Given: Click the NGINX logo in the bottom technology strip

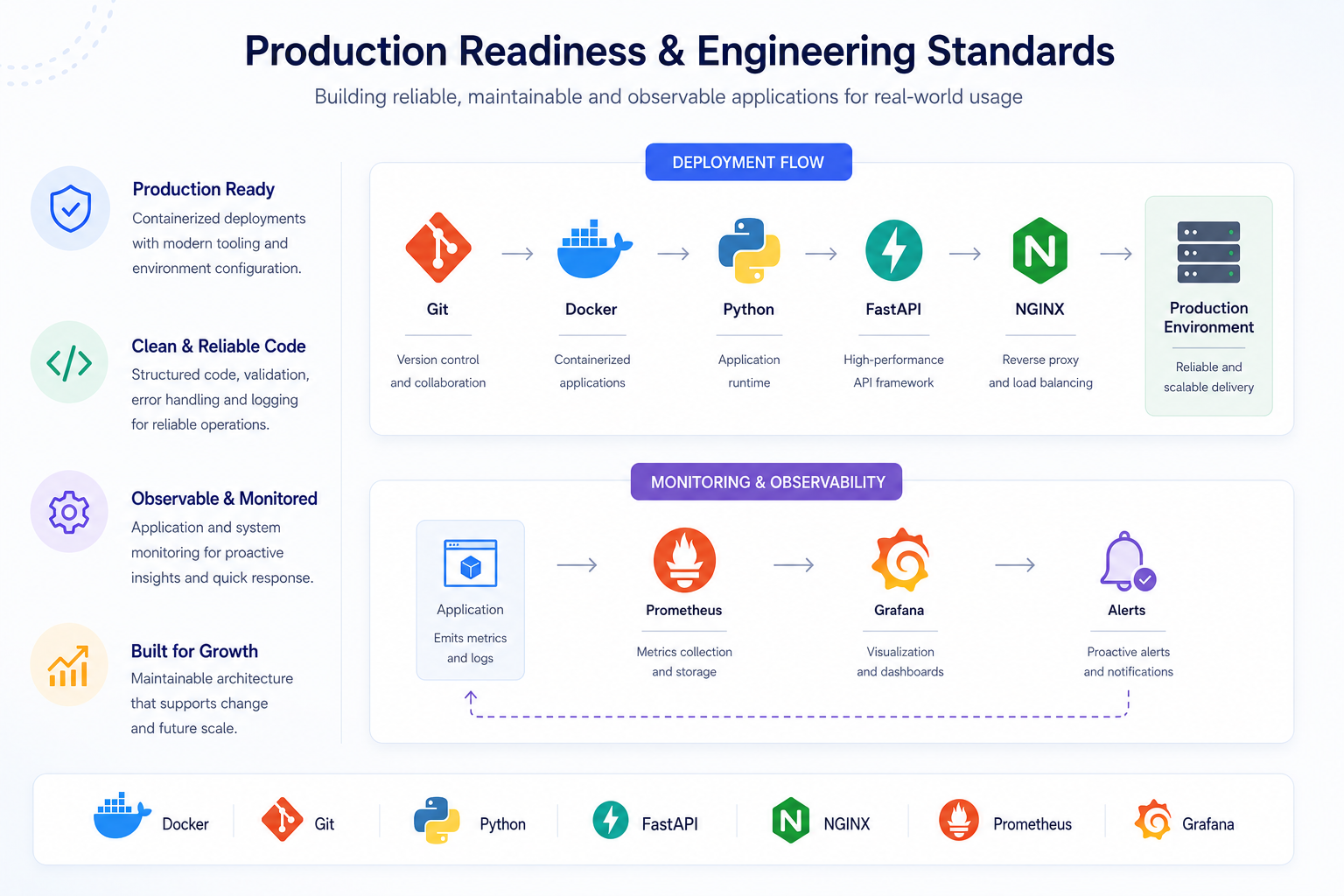Looking at the screenshot, I should pos(791,820).
